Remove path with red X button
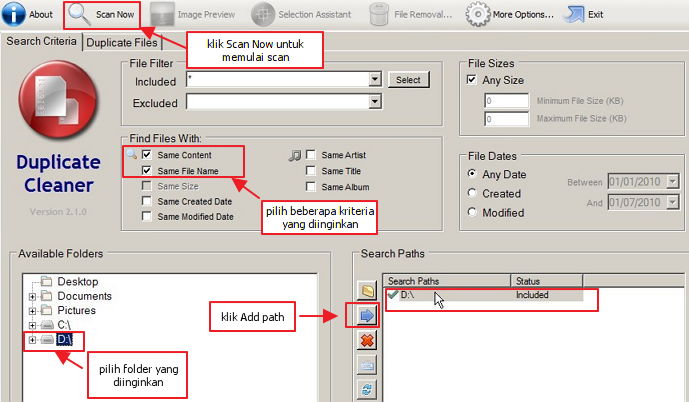The image size is (689, 402). pos(367,340)
